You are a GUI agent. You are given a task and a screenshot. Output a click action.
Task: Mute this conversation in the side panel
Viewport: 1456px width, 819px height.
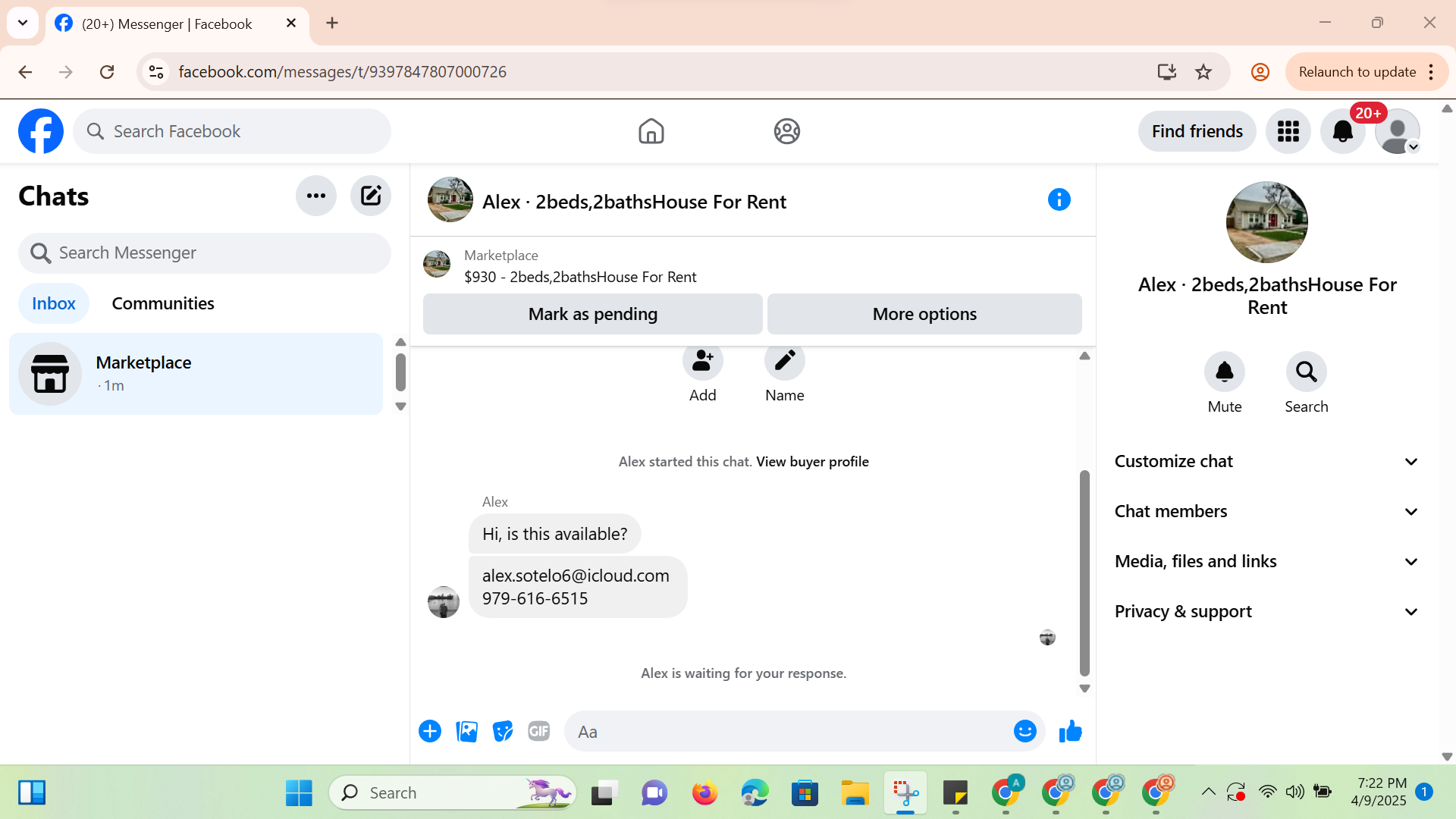(x=1225, y=372)
